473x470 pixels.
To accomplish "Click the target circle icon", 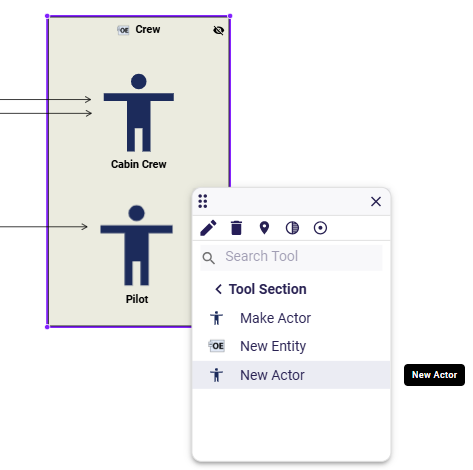I will coord(320,228).
